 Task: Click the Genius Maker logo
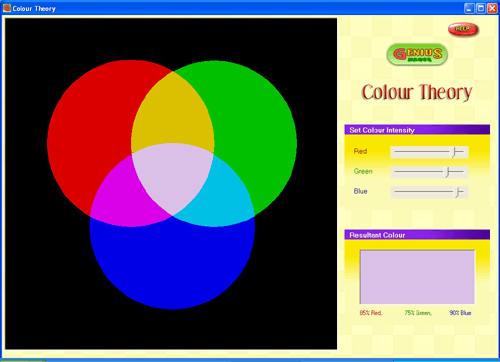point(417,54)
